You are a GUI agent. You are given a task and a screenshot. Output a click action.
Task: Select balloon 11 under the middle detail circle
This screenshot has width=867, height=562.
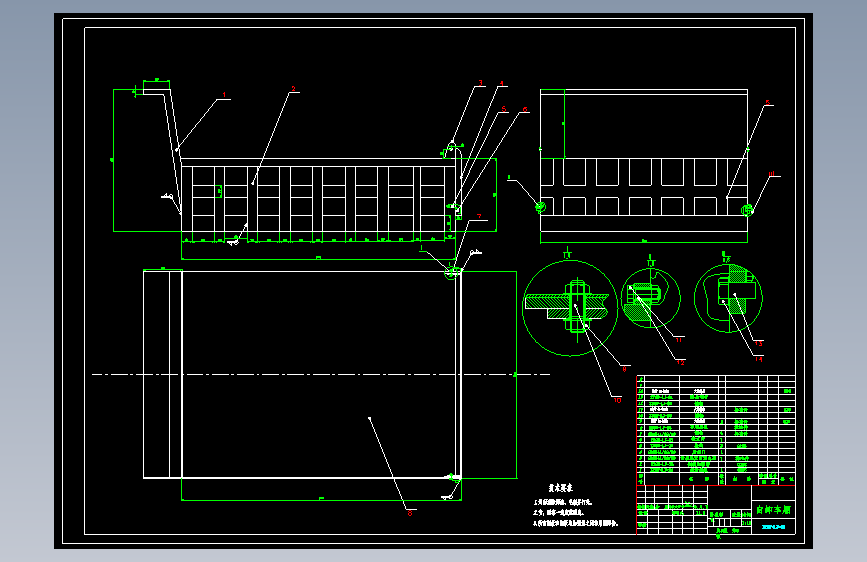click(678, 340)
